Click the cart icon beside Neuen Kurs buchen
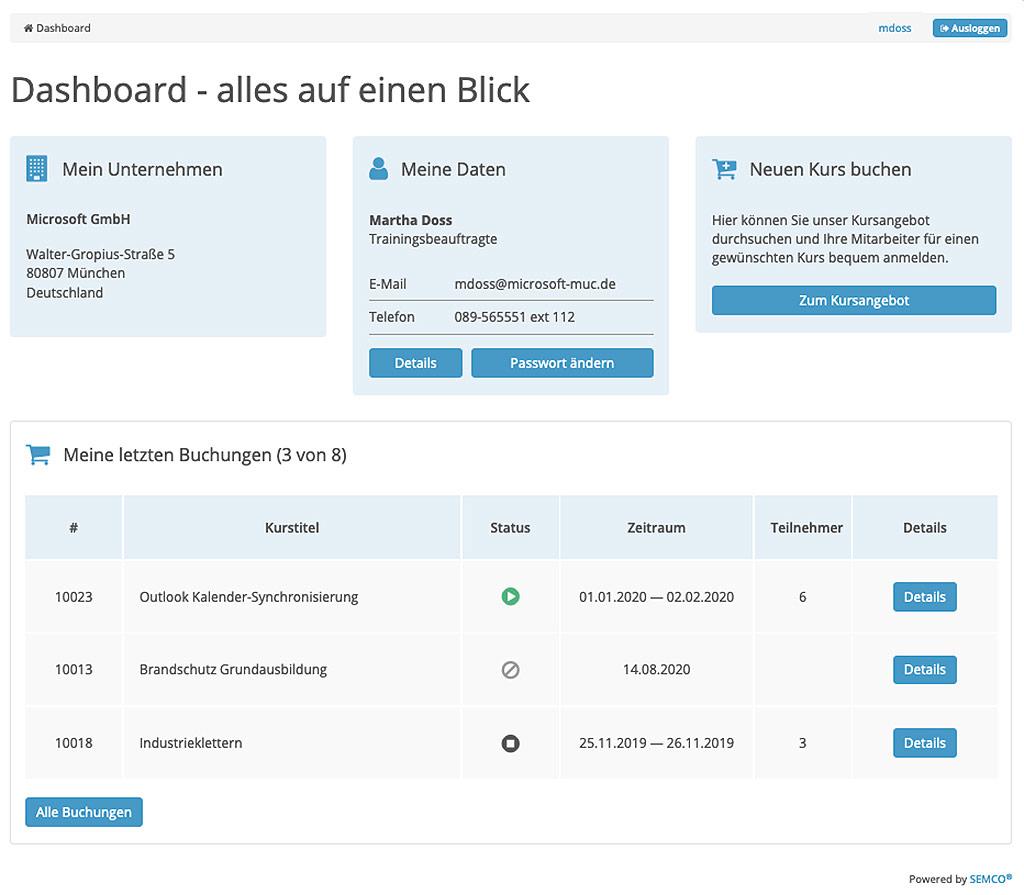Viewport: 1024px width, 895px height. click(x=724, y=169)
